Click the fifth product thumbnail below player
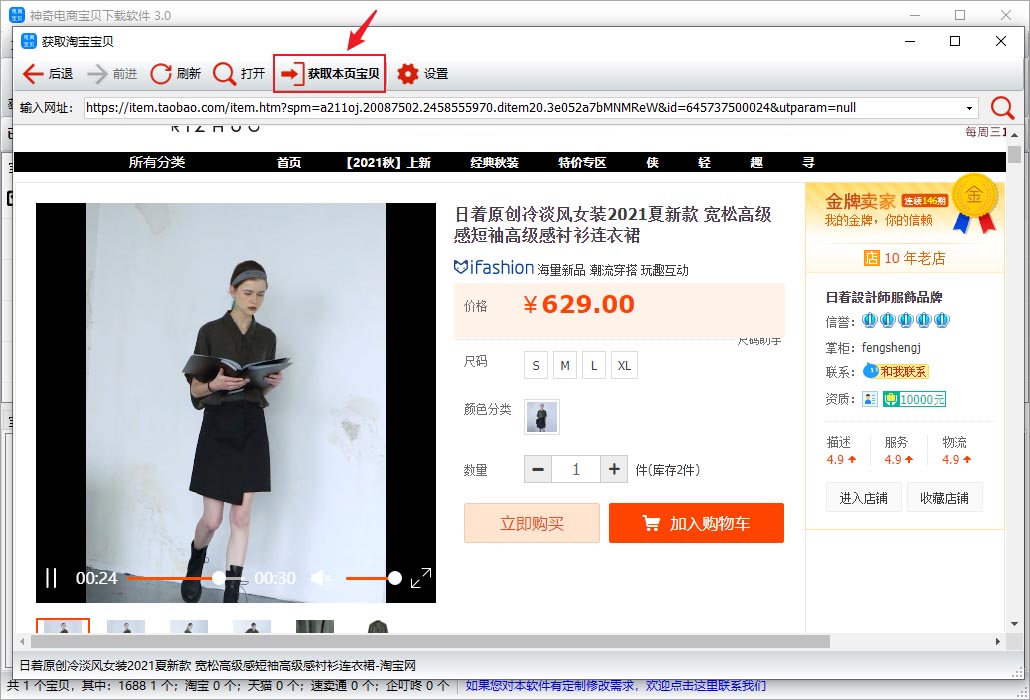The width and height of the screenshot is (1030, 700). pyautogui.click(x=315, y=626)
